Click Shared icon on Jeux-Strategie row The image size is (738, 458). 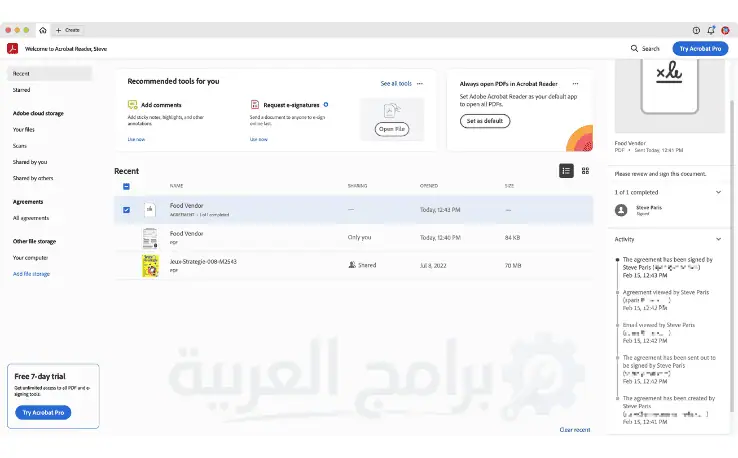[x=352, y=265]
